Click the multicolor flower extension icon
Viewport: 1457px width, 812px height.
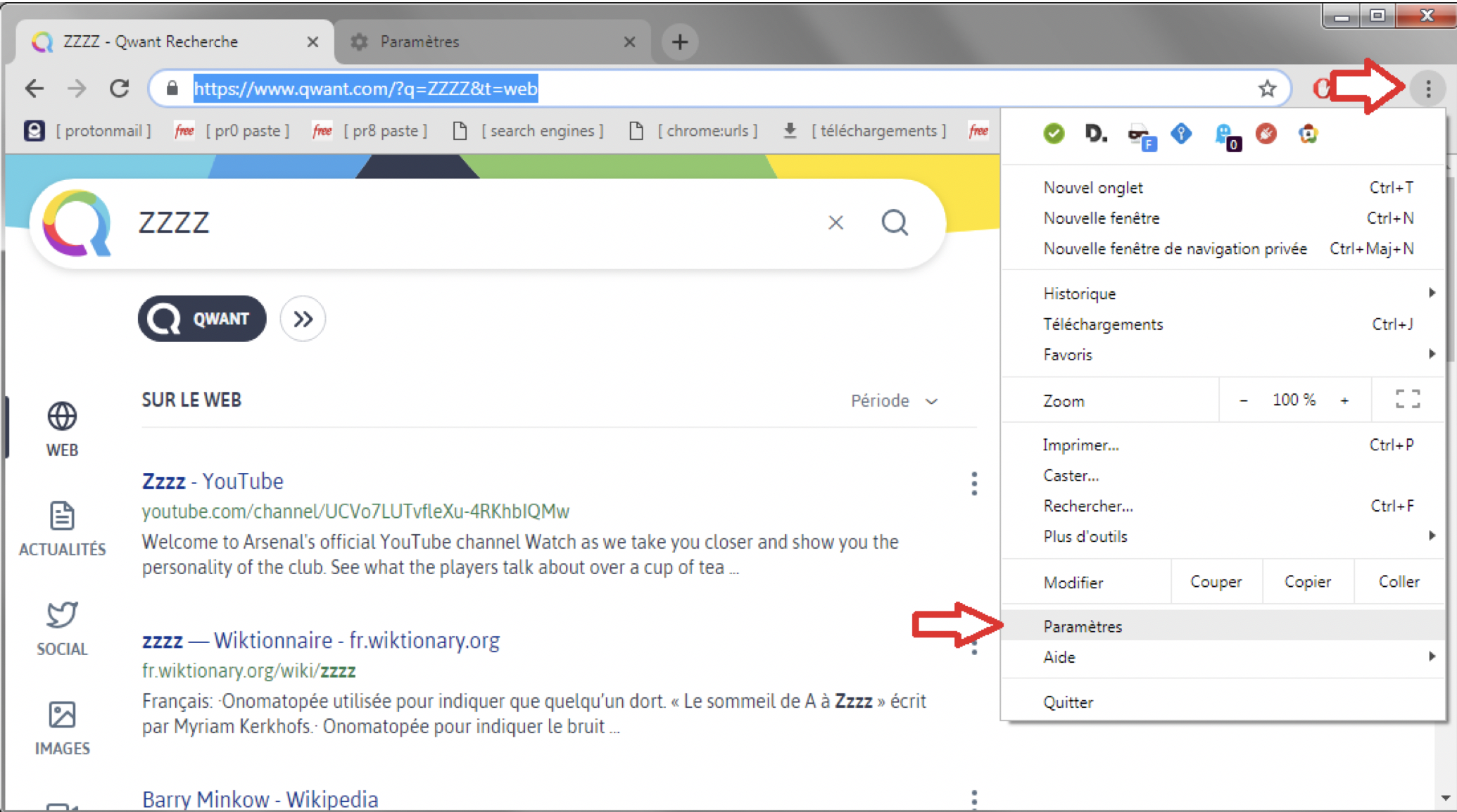[1308, 133]
